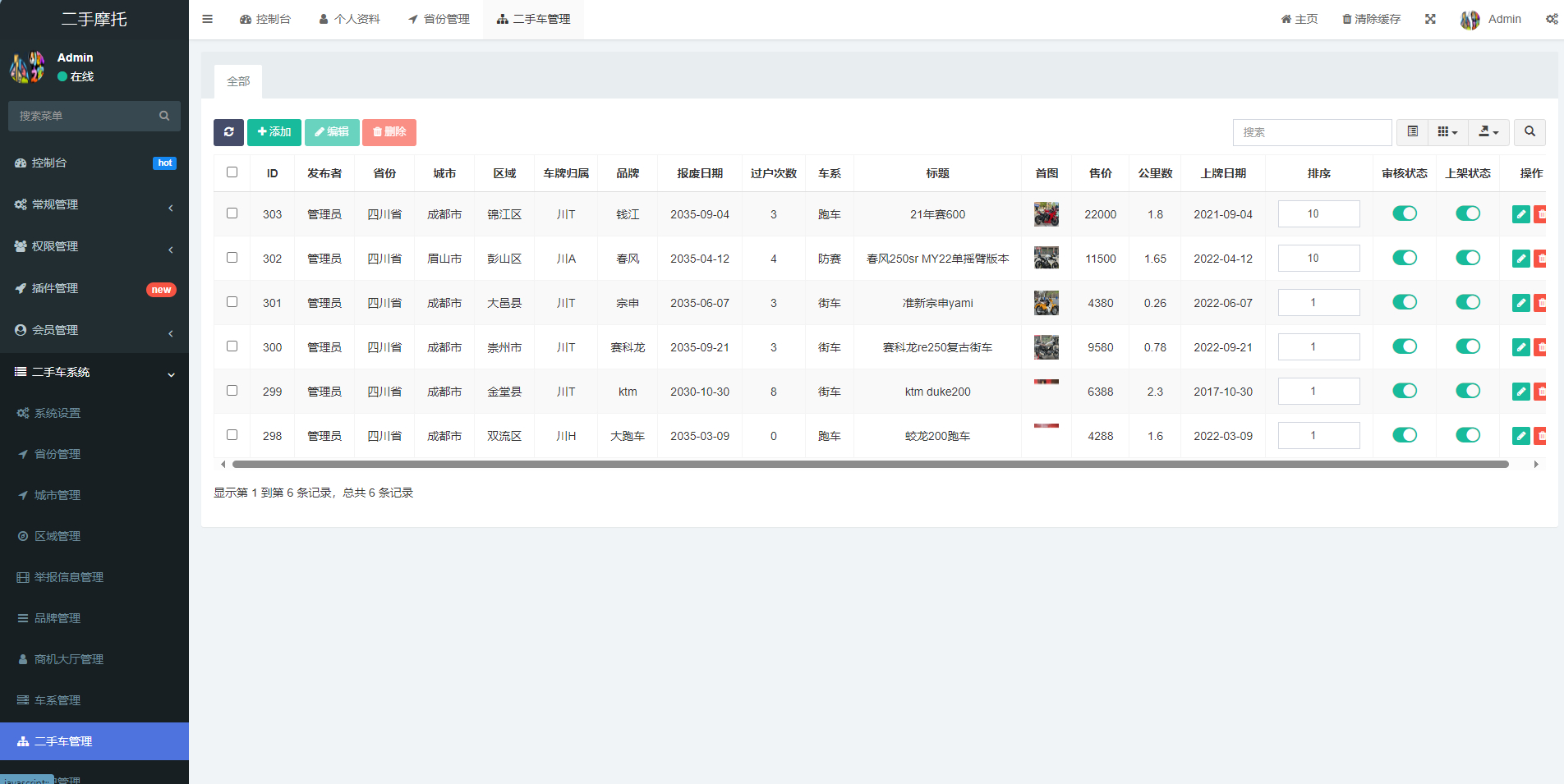Screen dimensions: 1564x784
Task: Disable 审核状态 toggle for record 303
Action: [x=1405, y=213]
